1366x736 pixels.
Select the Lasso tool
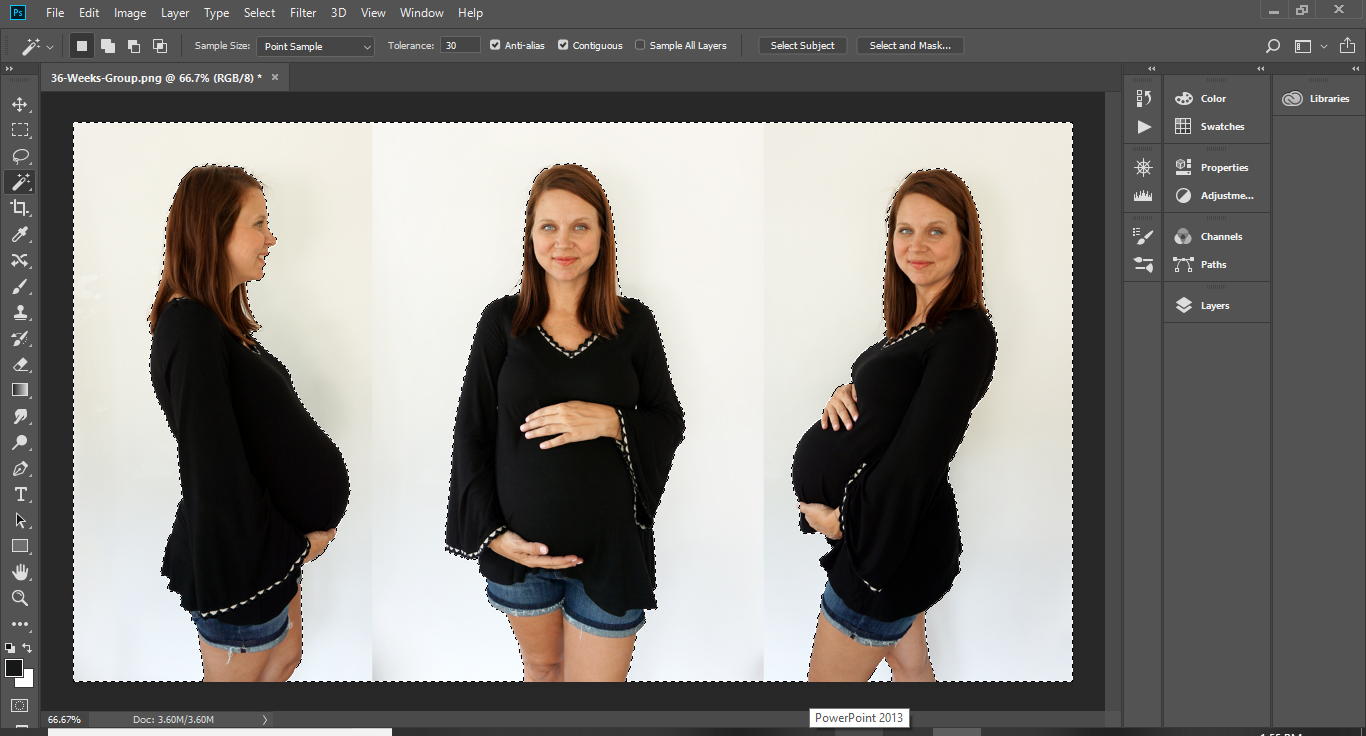20,156
